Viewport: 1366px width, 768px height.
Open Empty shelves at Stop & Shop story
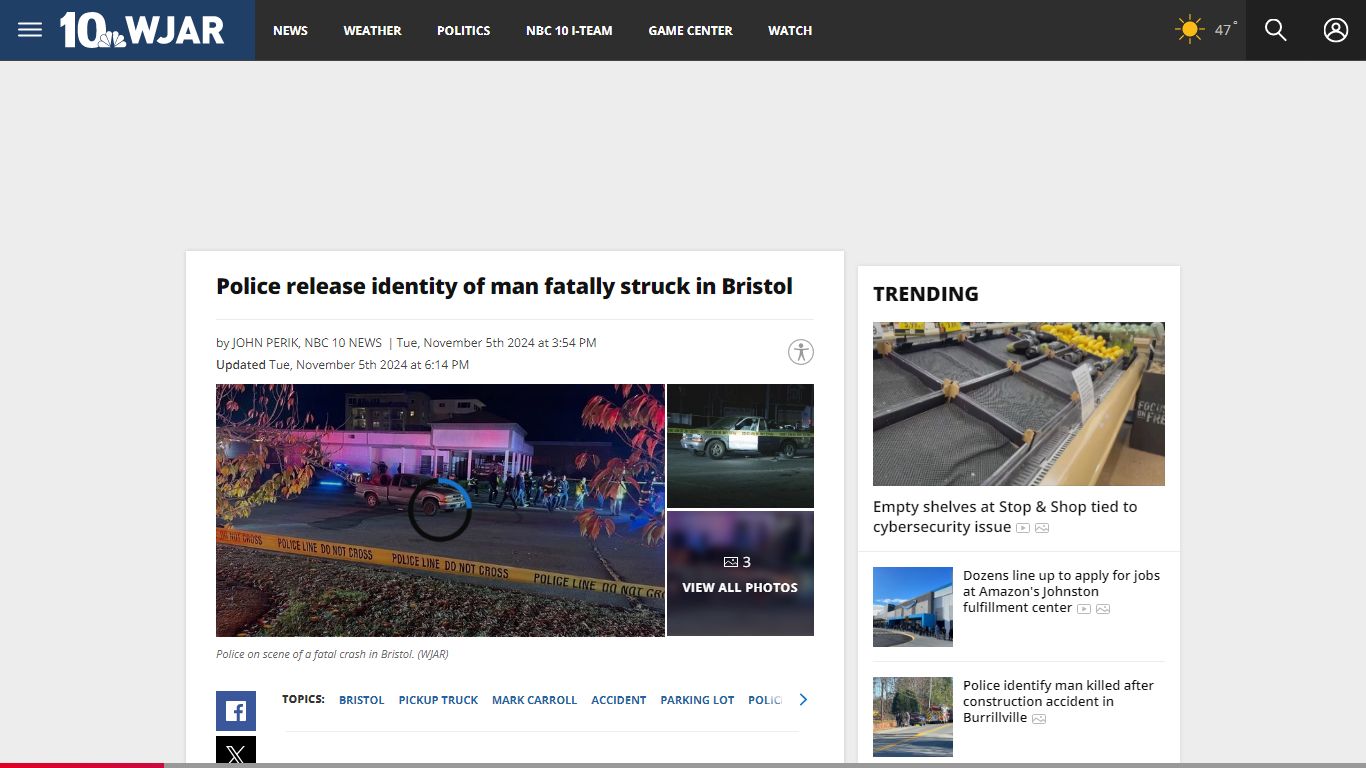[x=1005, y=517]
